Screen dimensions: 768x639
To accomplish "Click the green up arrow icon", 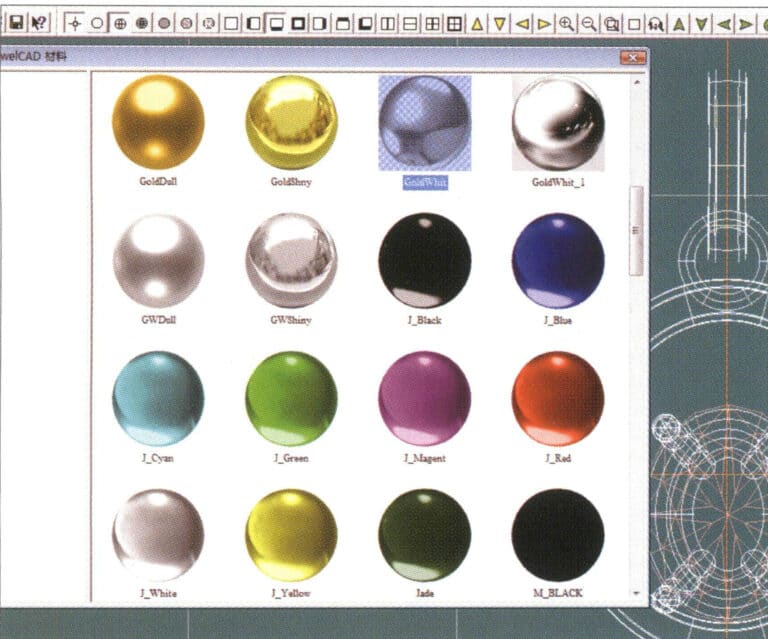I will pyautogui.click(x=679, y=24).
